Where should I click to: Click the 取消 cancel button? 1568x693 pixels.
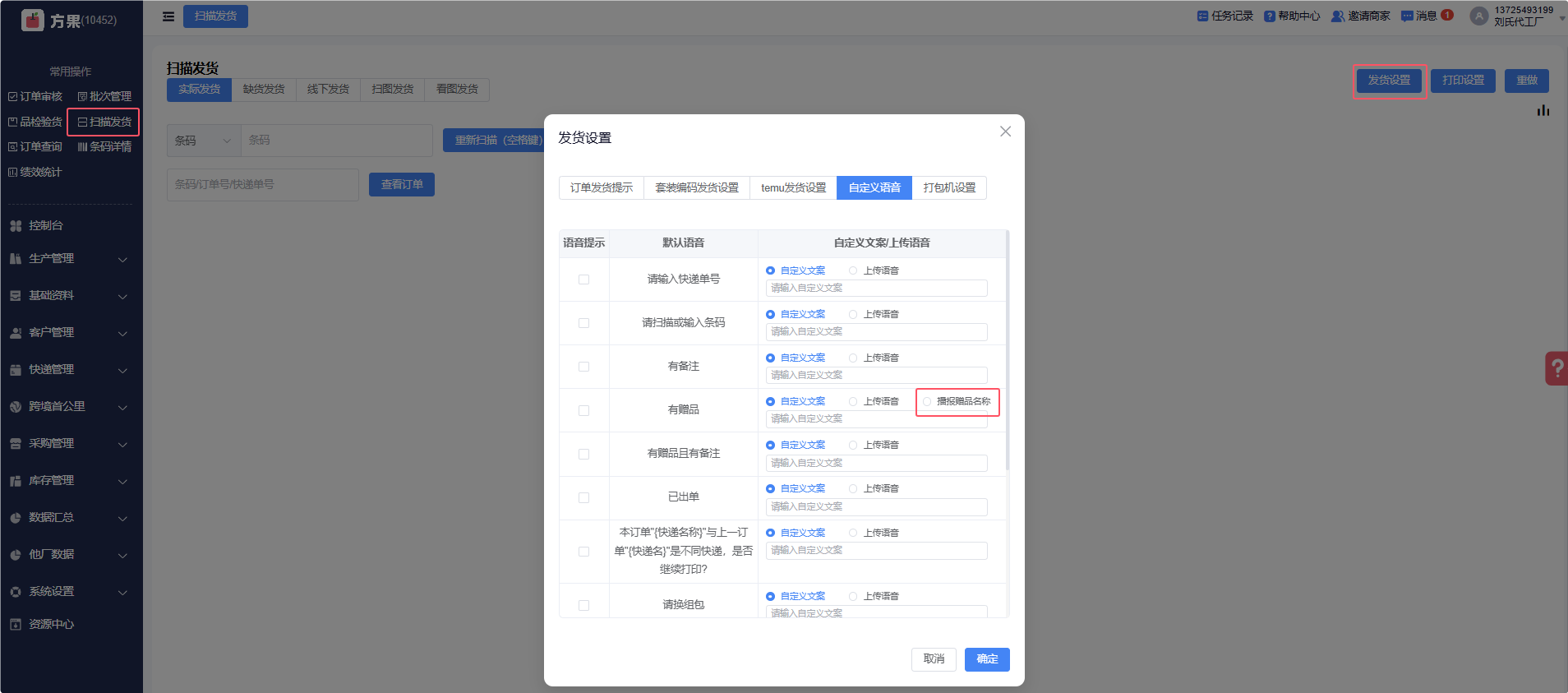click(x=934, y=659)
